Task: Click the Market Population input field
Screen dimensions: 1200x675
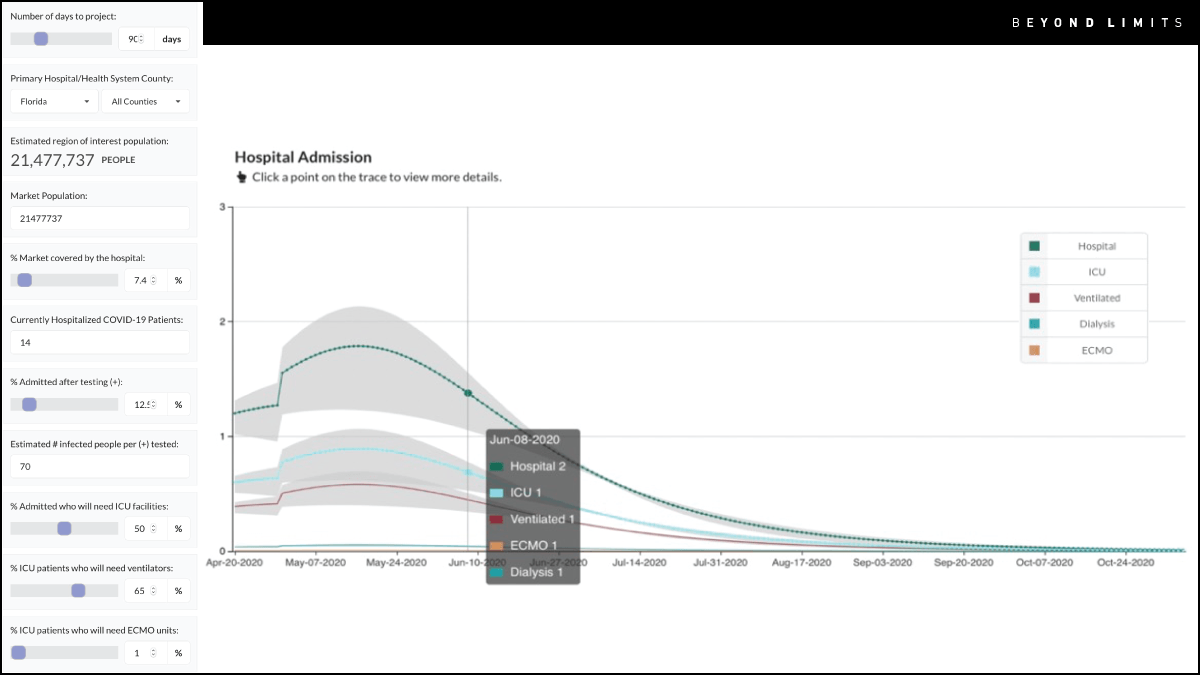Action: [x=100, y=218]
